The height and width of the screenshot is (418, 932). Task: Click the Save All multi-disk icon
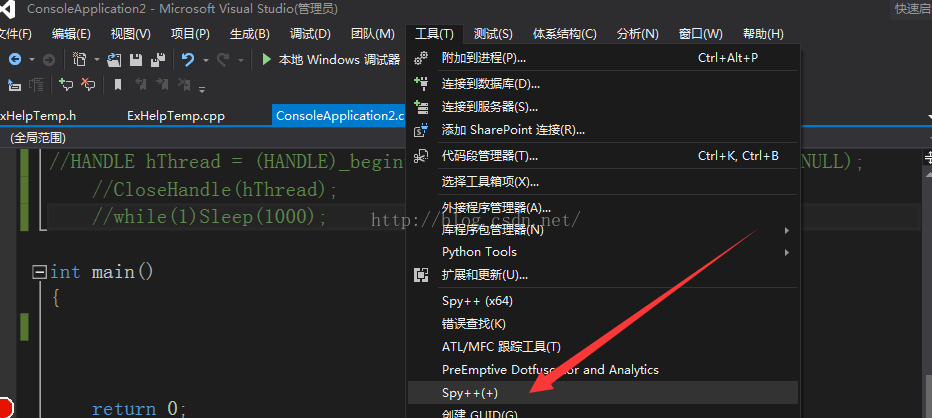point(158,59)
